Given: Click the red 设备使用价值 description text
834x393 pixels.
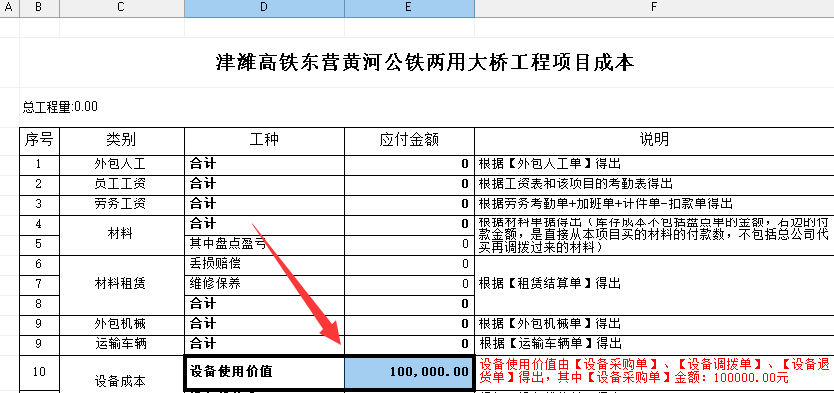Looking at the screenshot, I should point(655,371).
